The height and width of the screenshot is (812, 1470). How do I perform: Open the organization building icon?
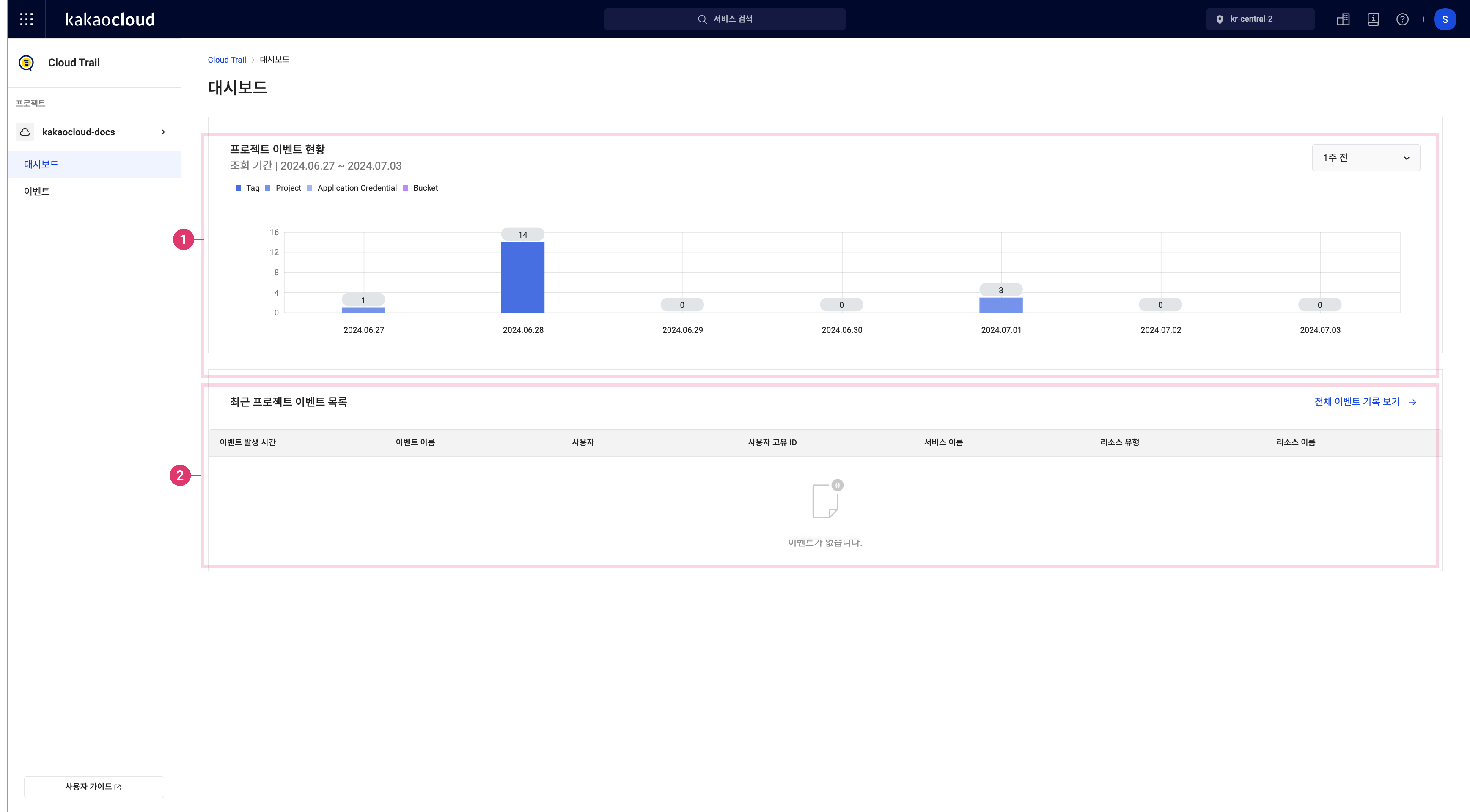(1343, 19)
